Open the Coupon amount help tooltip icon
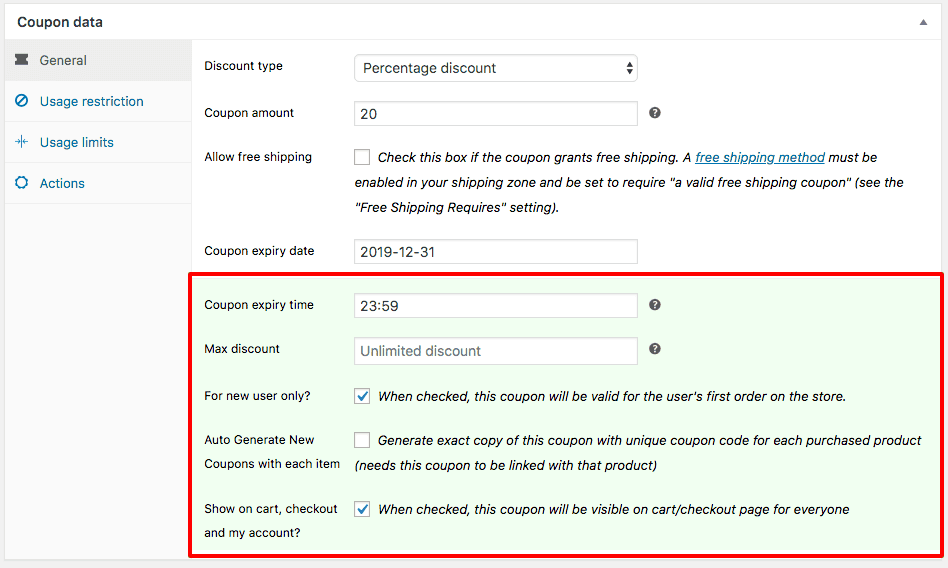 655,113
